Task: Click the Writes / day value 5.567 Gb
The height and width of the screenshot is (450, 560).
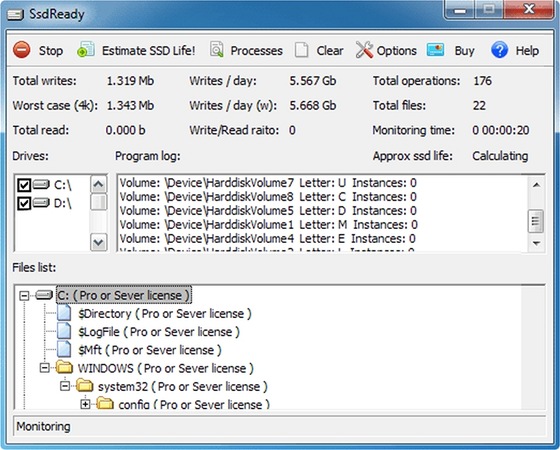Action: 313,81
